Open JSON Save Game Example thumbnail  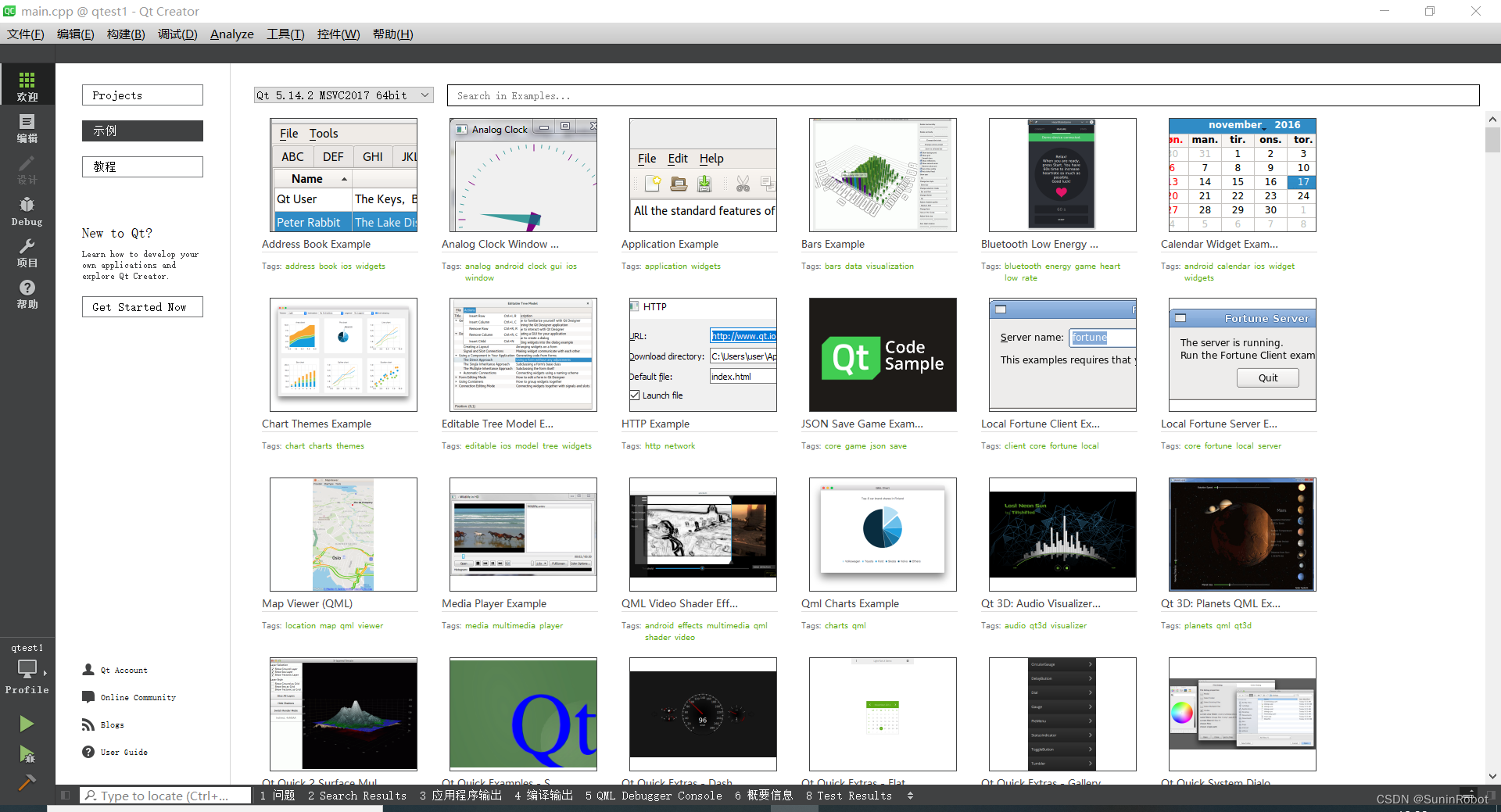tap(883, 355)
